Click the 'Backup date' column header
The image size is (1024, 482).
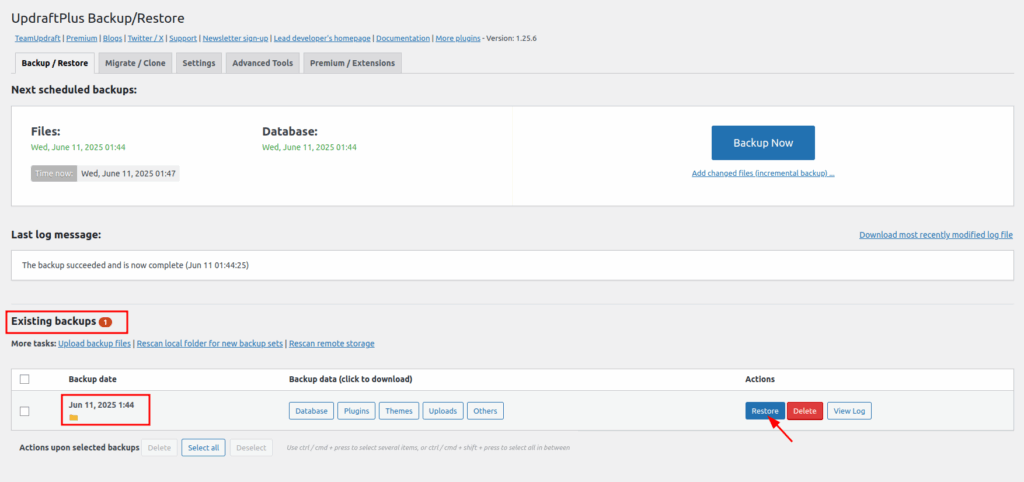click(x=93, y=379)
